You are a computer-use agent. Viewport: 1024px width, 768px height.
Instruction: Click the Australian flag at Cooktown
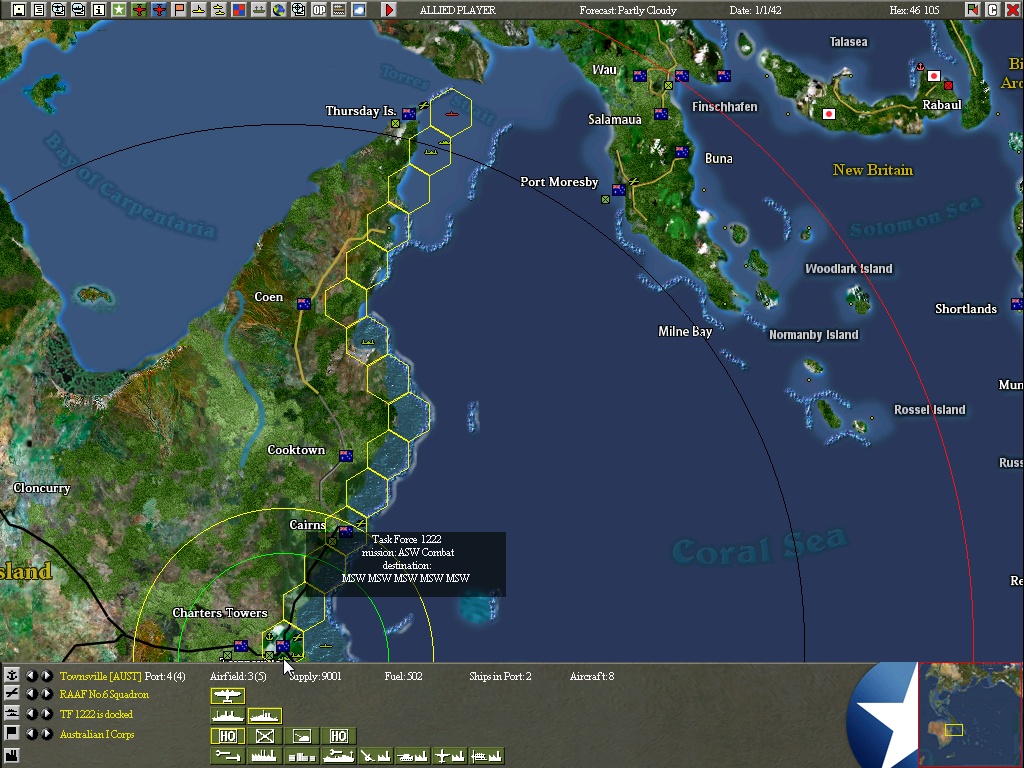(x=345, y=456)
